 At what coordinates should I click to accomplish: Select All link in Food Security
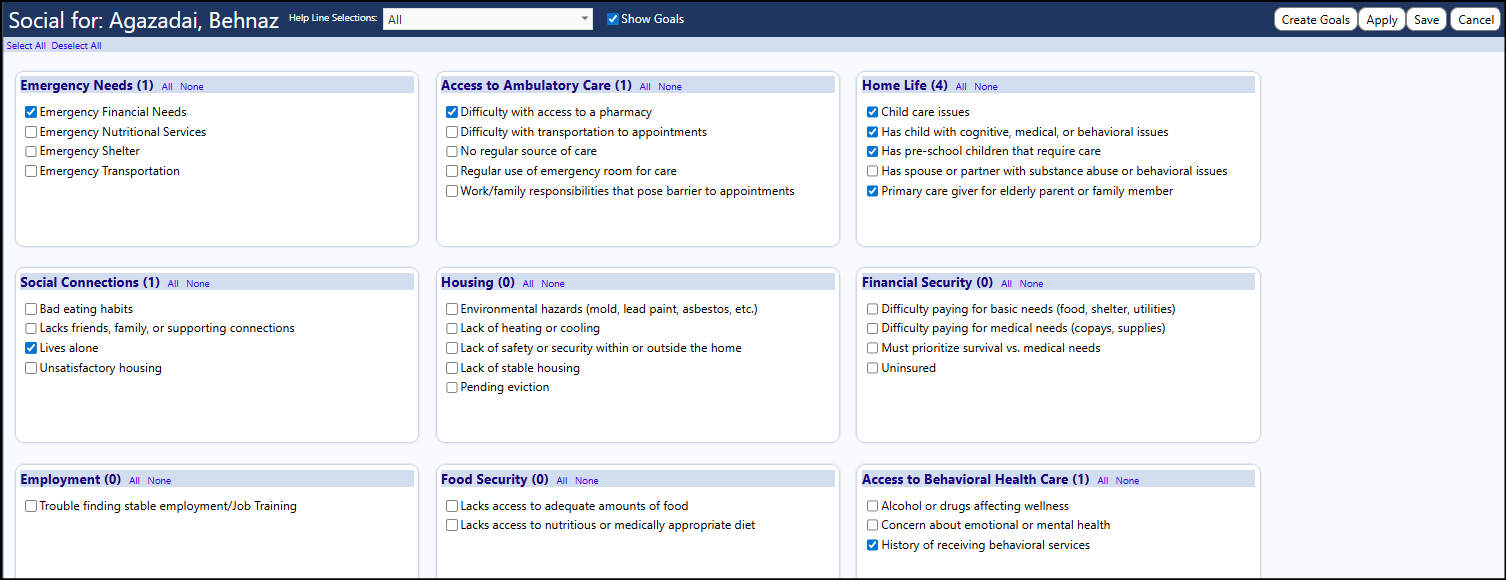[562, 481]
